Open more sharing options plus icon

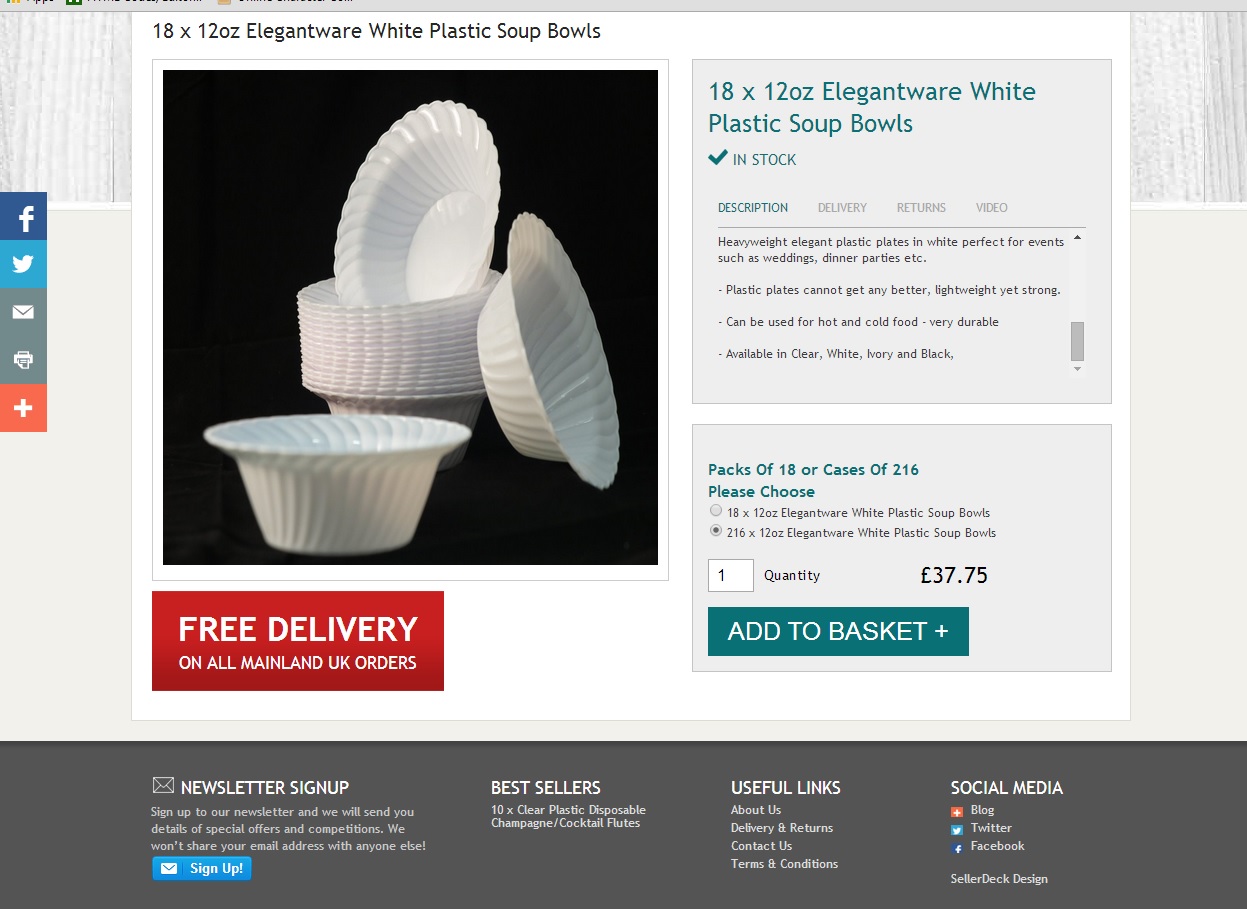[23, 408]
